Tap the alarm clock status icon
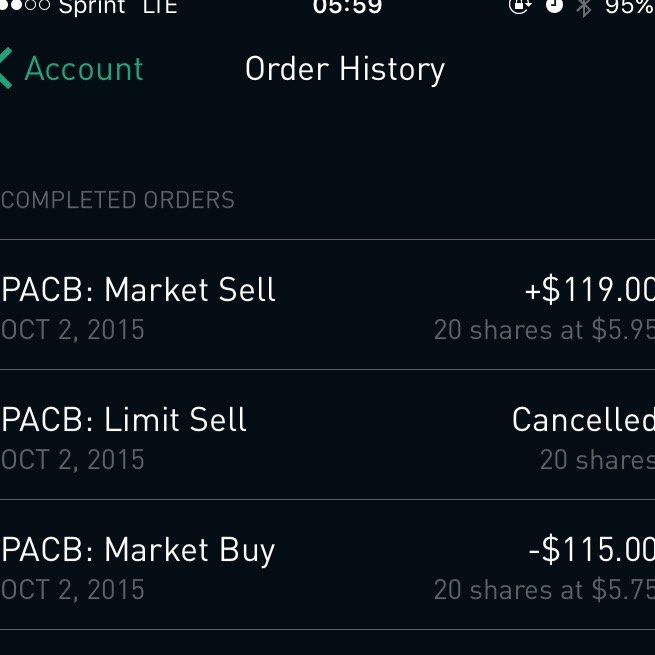 pos(554,6)
